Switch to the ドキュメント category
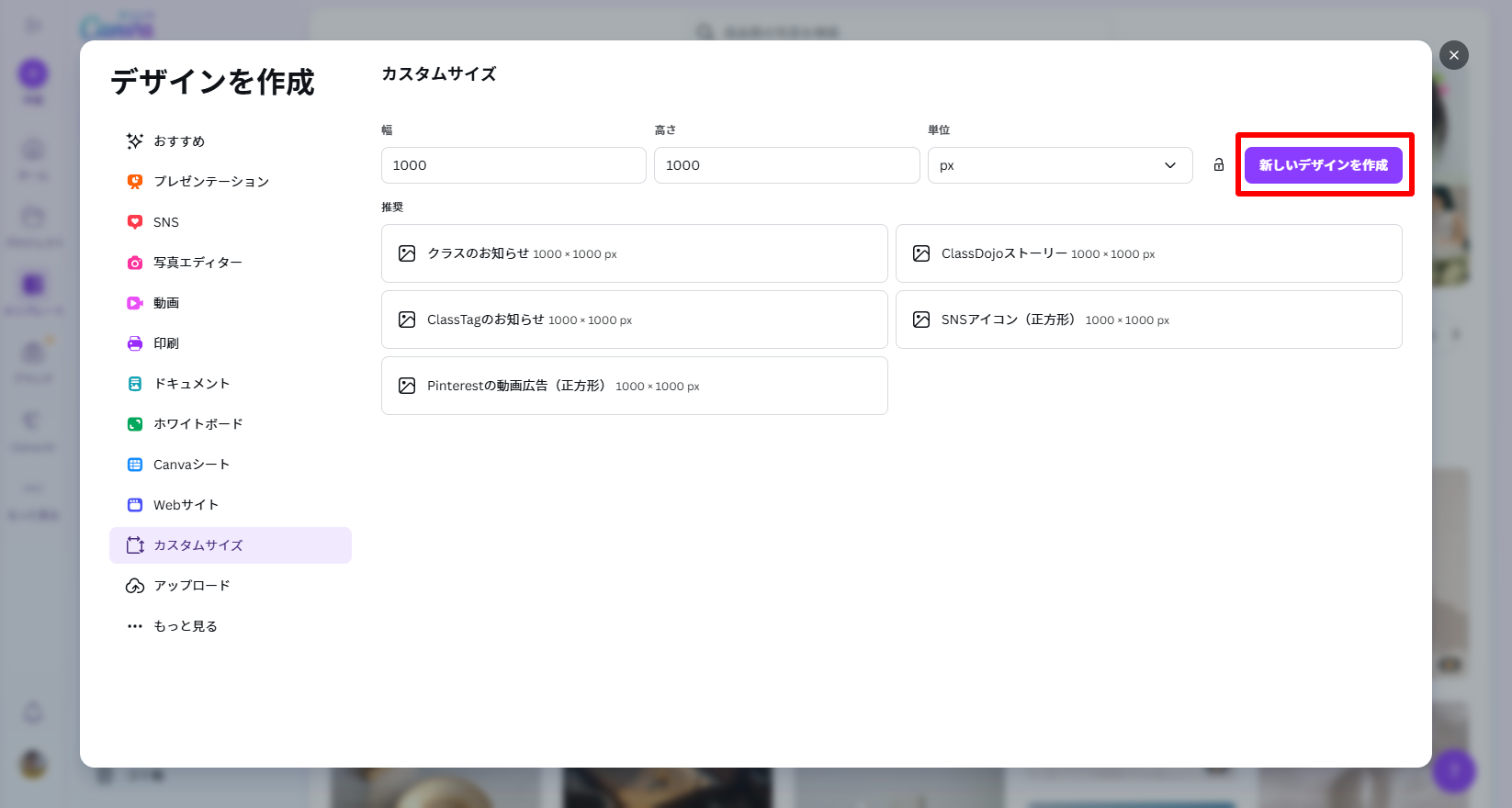This screenshot has height=808, width=1512. [x=191, y=384]
